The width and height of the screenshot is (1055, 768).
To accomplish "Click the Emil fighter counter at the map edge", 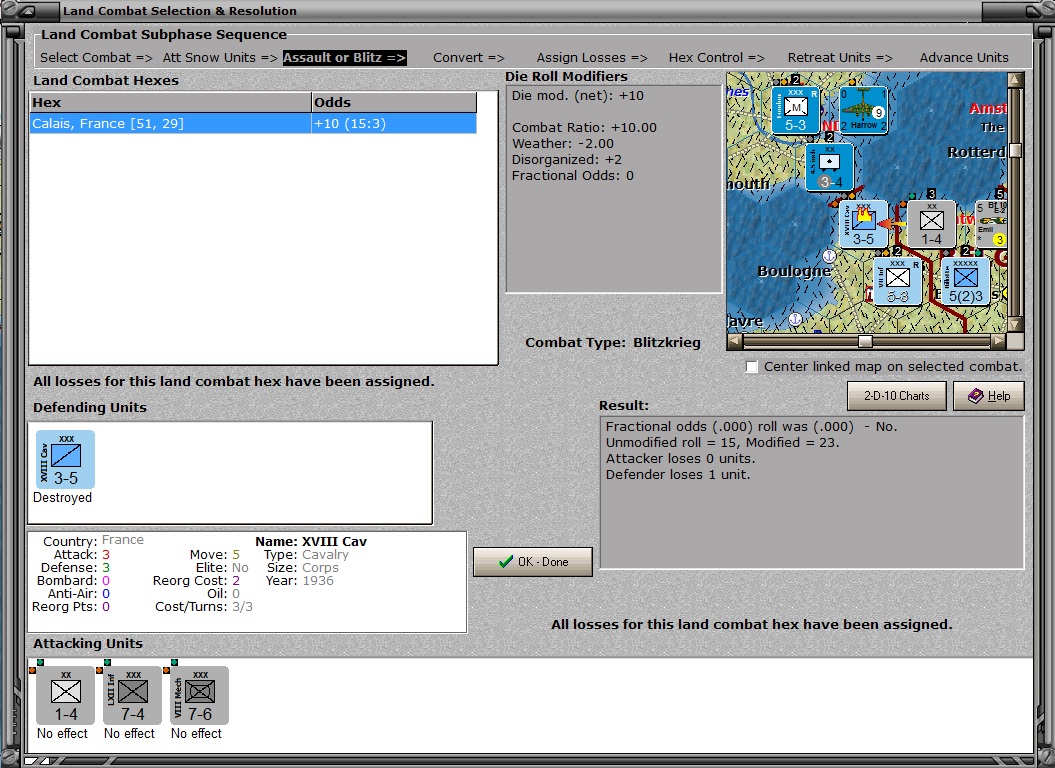I will click(992, 224).
